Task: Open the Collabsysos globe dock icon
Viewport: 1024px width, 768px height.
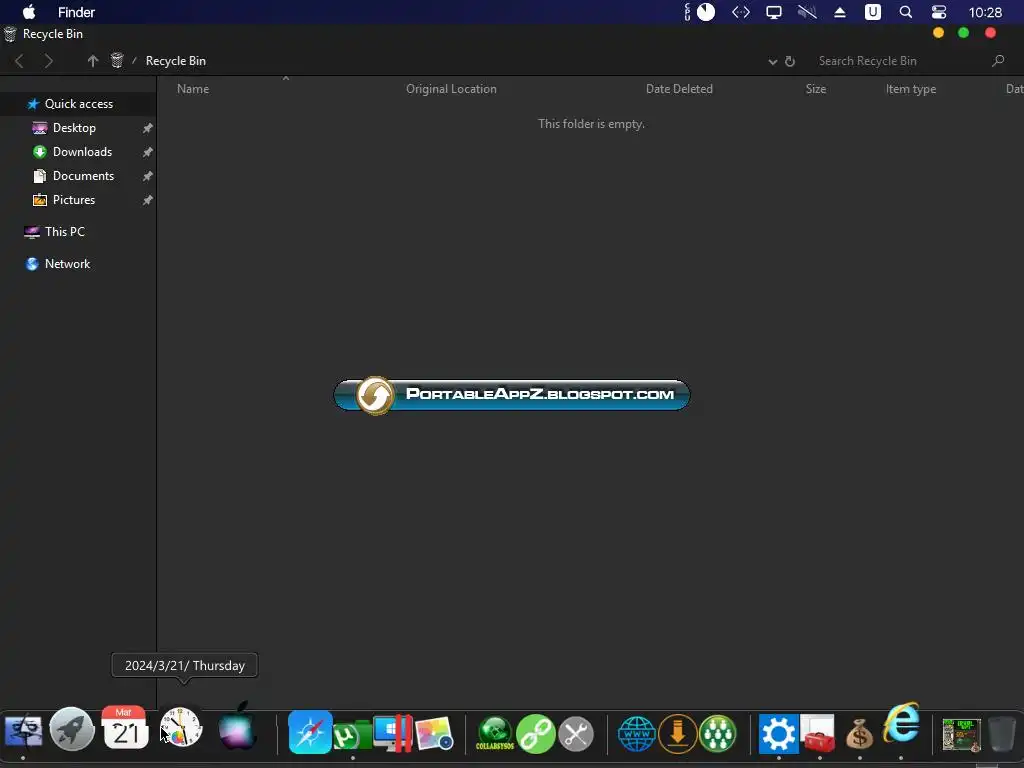Action: [495, 733]
